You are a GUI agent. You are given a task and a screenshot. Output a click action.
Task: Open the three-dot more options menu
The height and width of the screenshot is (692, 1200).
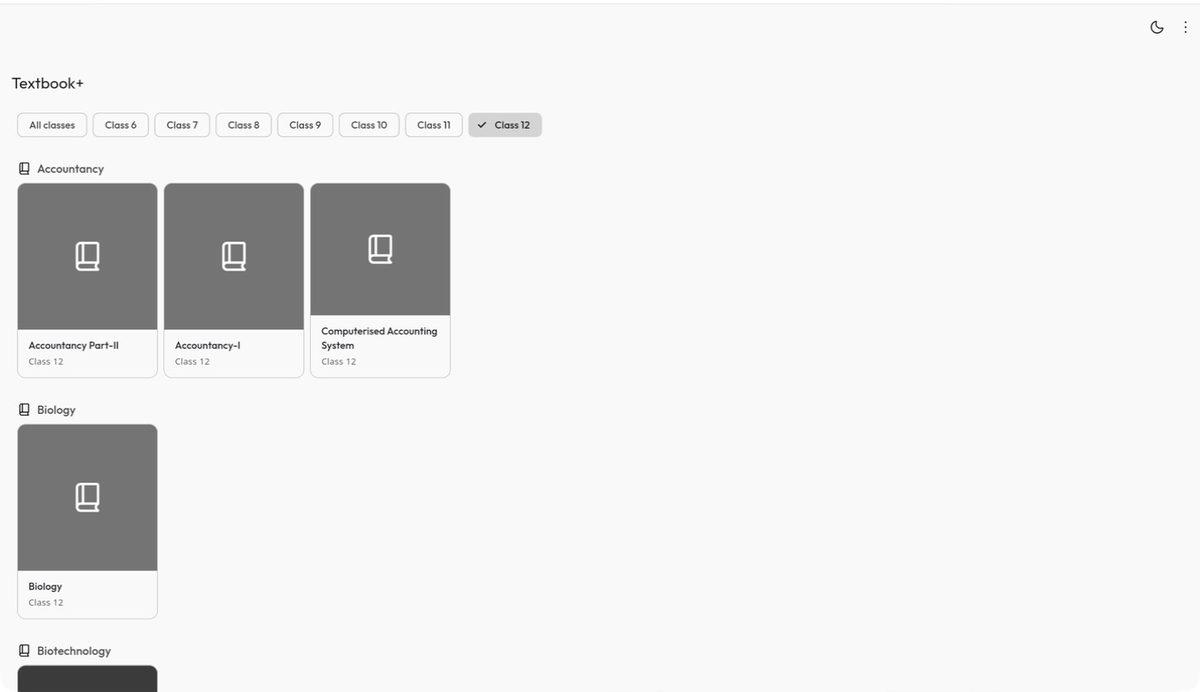point(1186,27)
